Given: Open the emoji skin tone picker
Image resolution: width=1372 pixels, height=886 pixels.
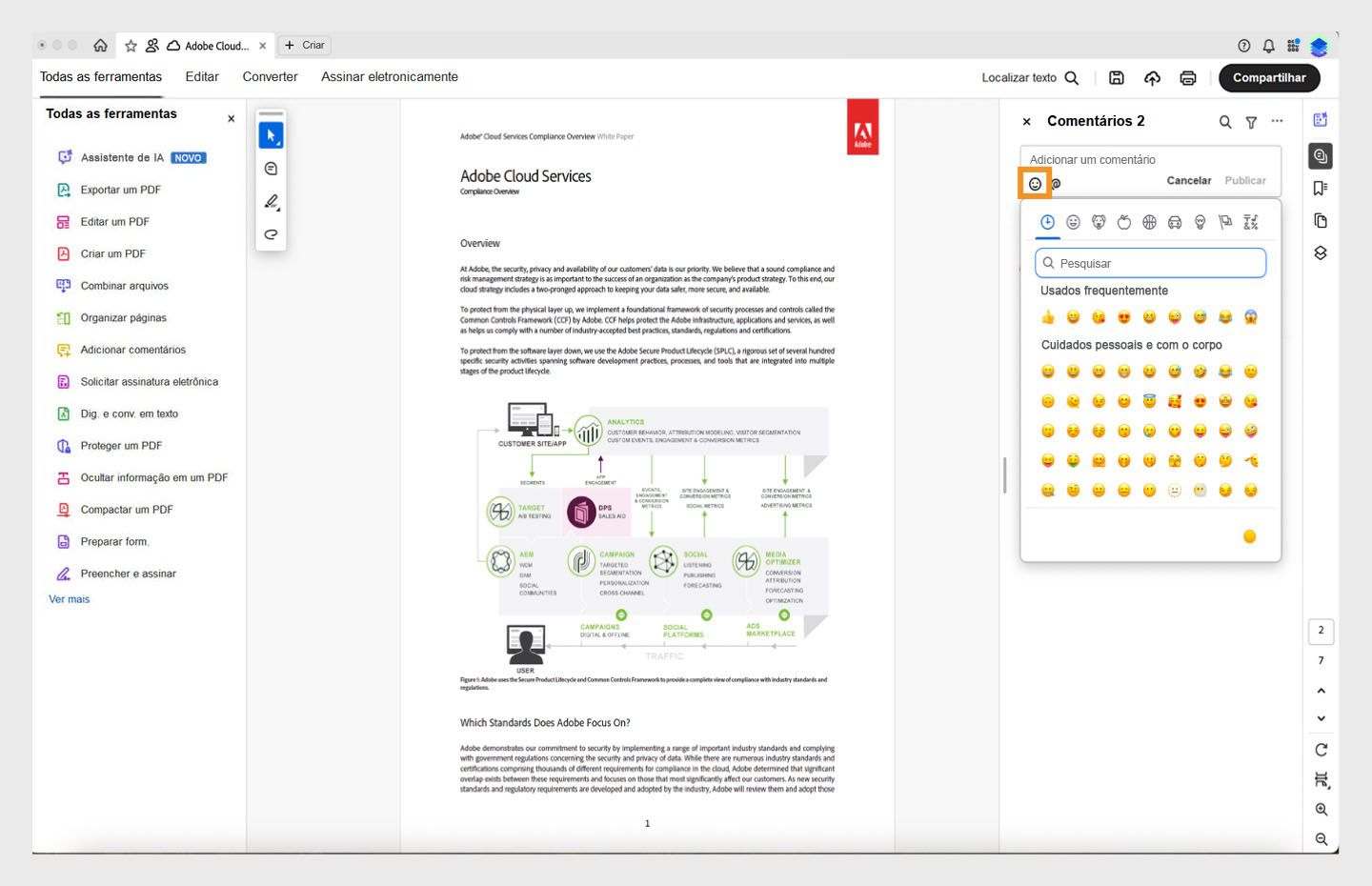Looking at the screenshot, I should (x=1250, y=536).
